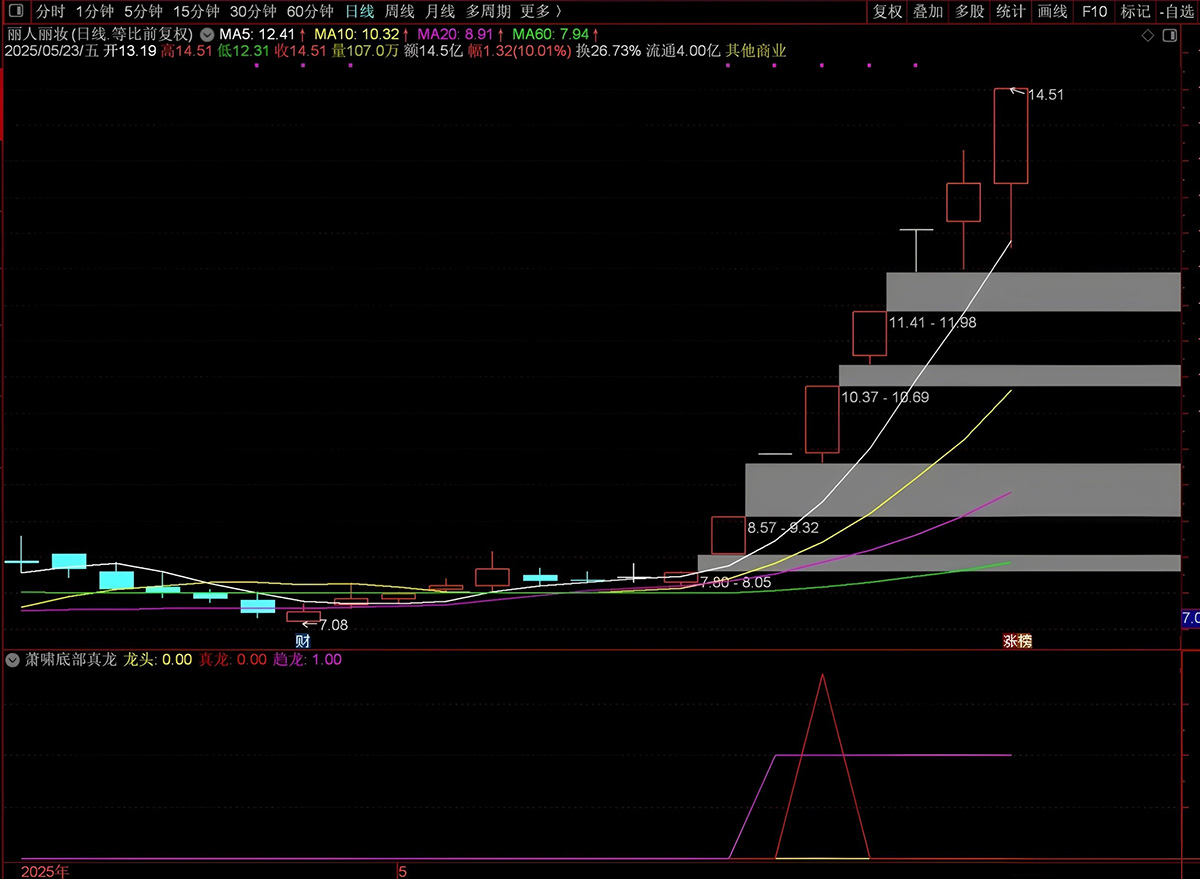Image resolution: width=1200 pixels, height=879 pixels.
Task: Click the 10.37 - 10.69 gap label
Action: (x=885, y=397)
